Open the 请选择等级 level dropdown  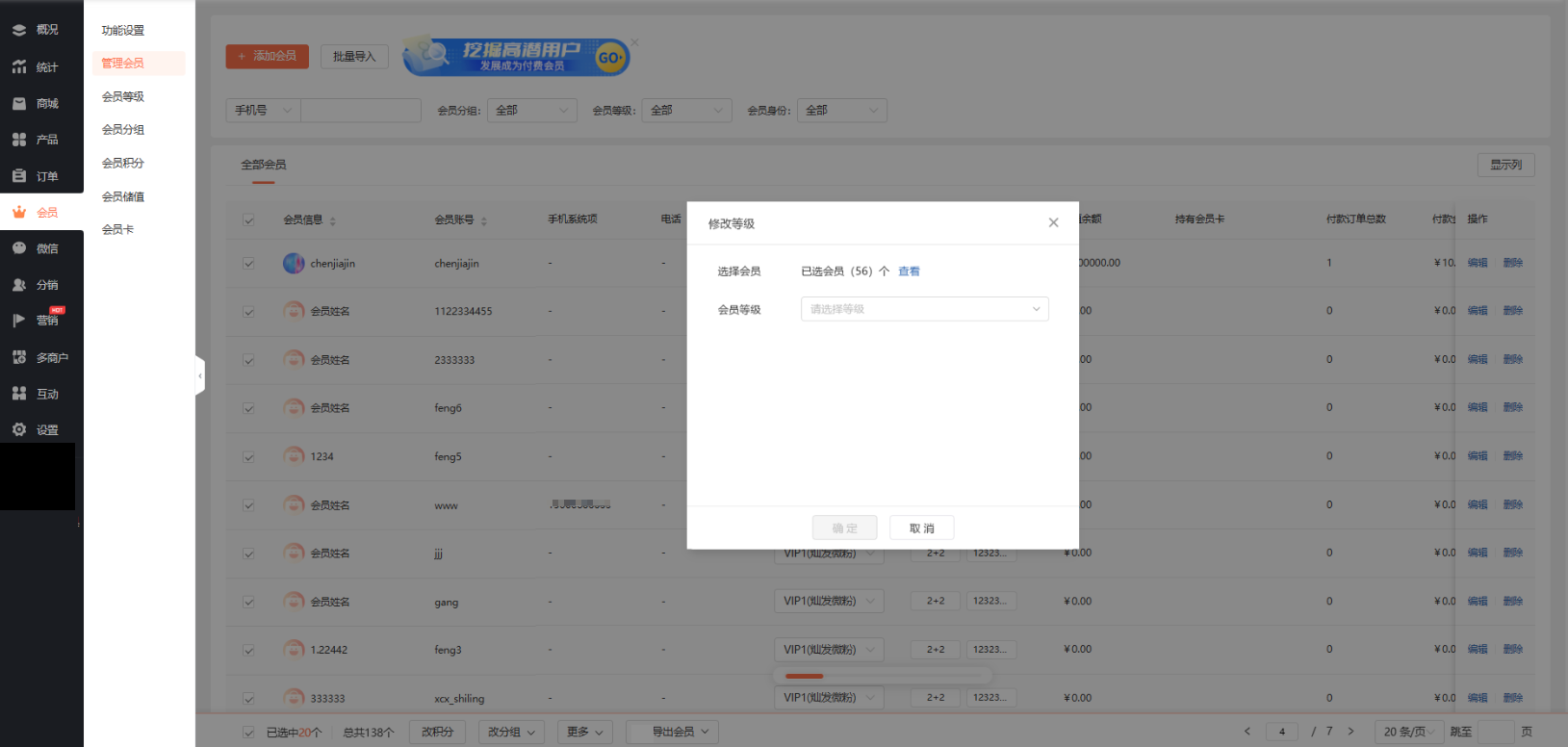click(x=924, y=309)
